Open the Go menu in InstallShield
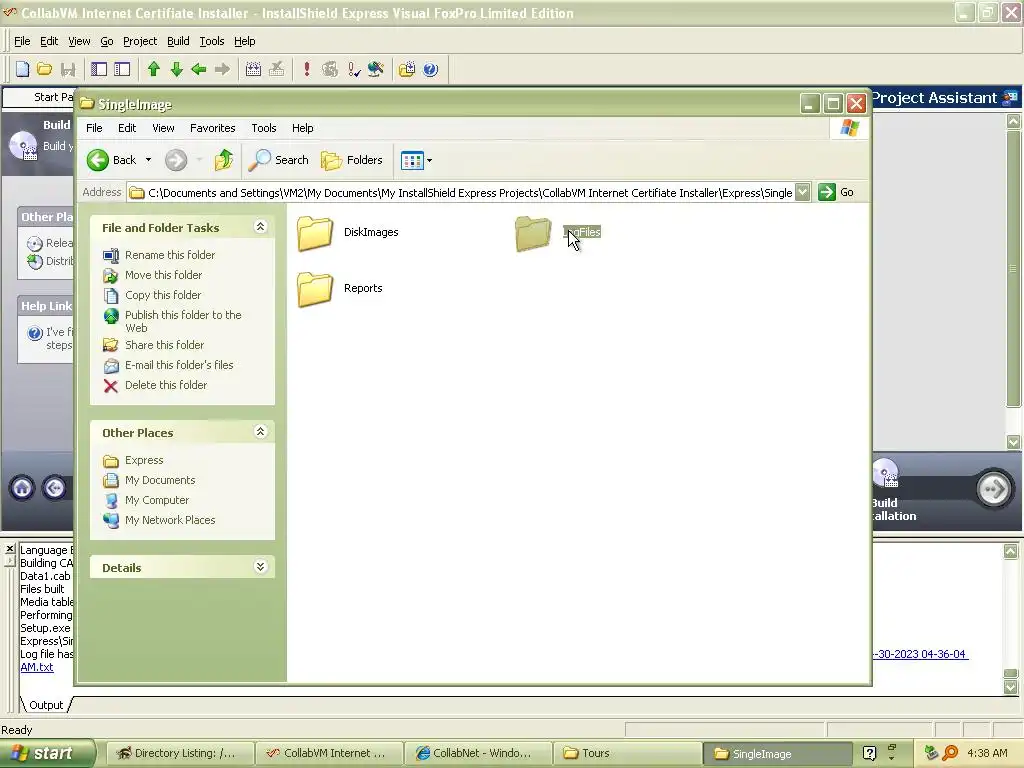Viewport: 1024px width, 768px height. point(106,41)
